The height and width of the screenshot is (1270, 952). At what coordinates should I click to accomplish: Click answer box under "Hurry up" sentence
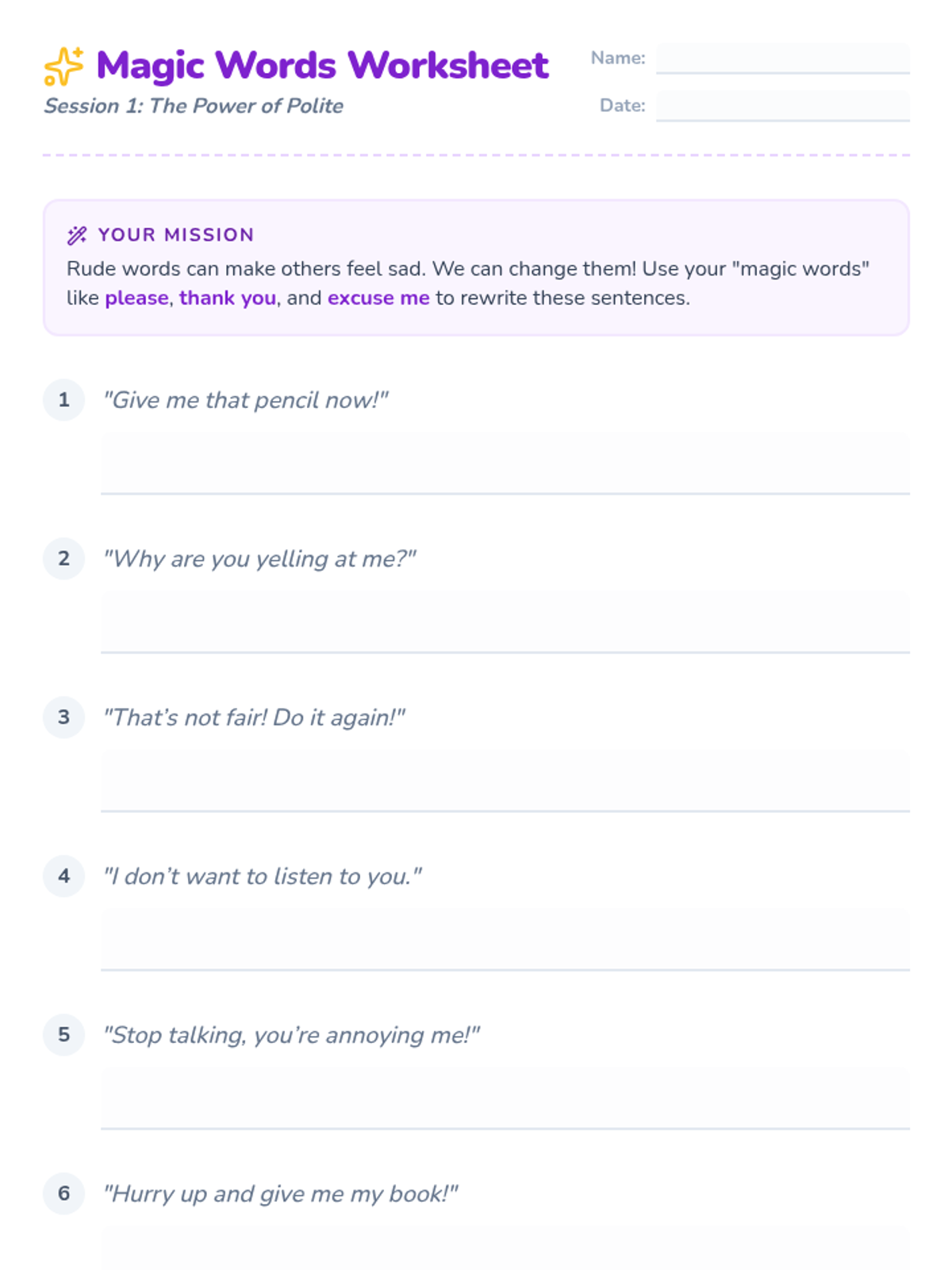pyautogui.click(x=505, y=1249)
